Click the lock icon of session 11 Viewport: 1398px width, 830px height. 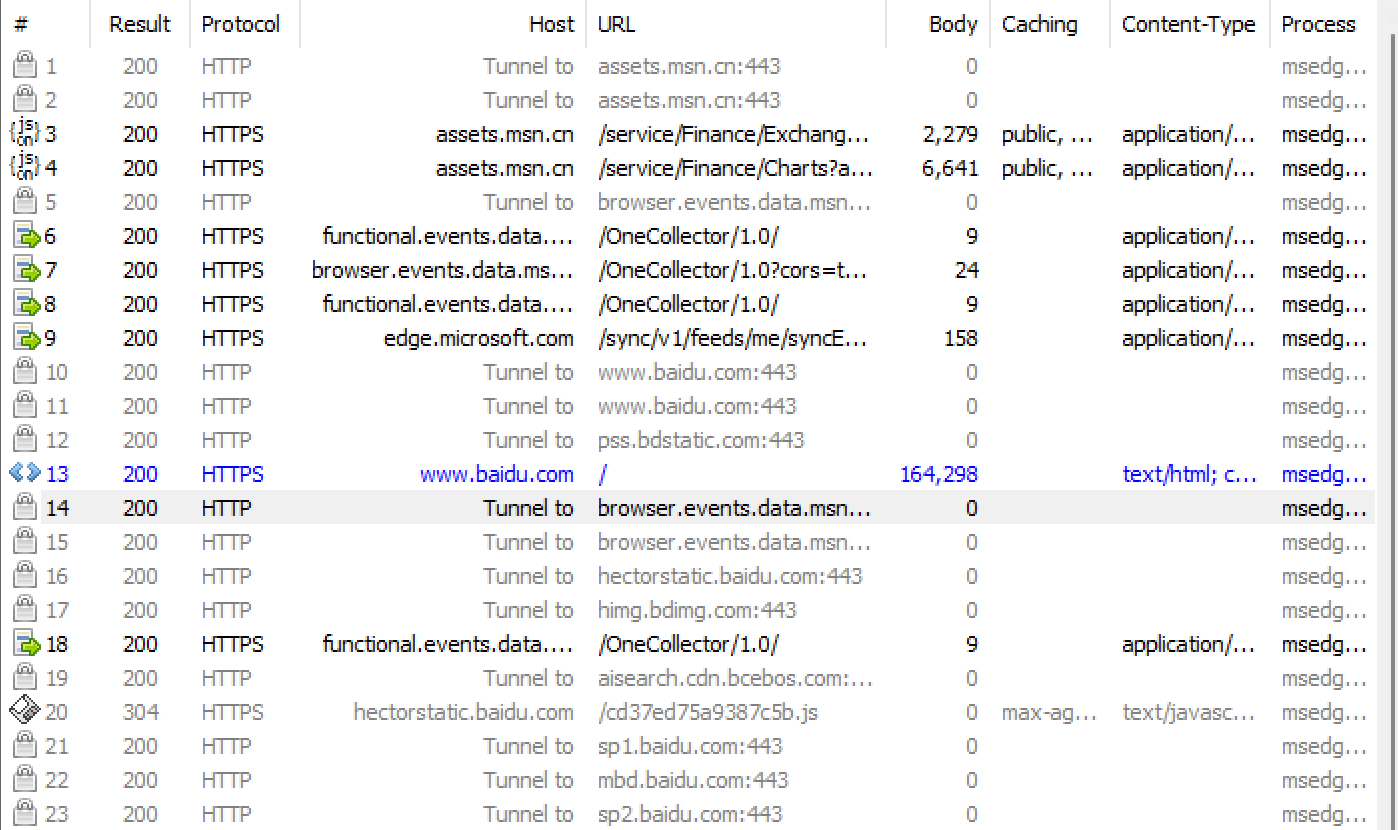click(23, 407)
